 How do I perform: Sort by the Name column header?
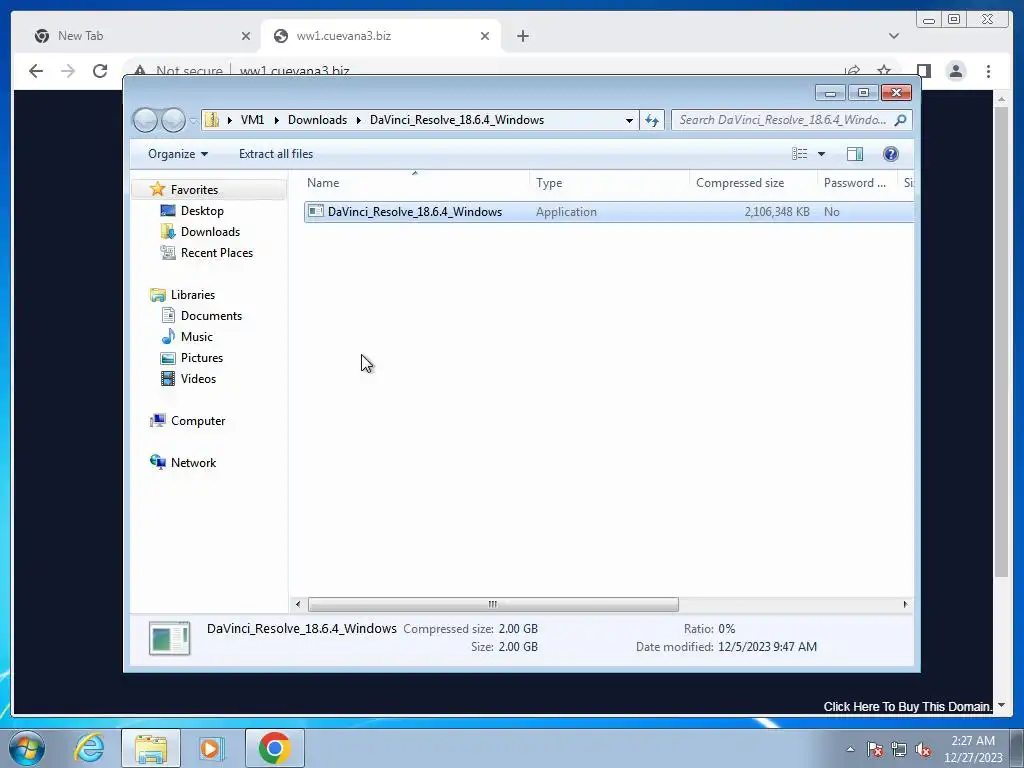tap(414, 183)
